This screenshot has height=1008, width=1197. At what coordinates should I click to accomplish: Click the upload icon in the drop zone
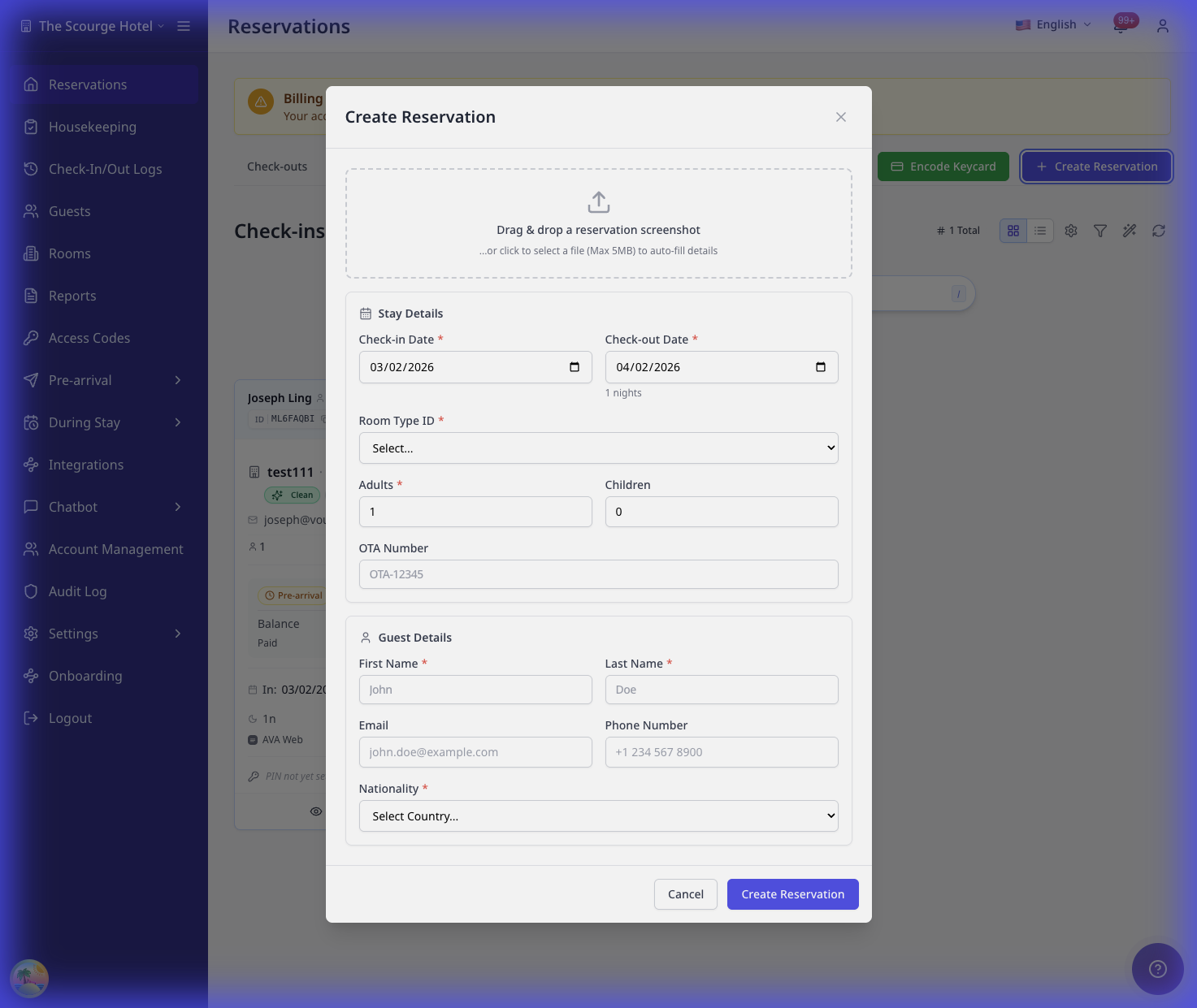point(599,202)
